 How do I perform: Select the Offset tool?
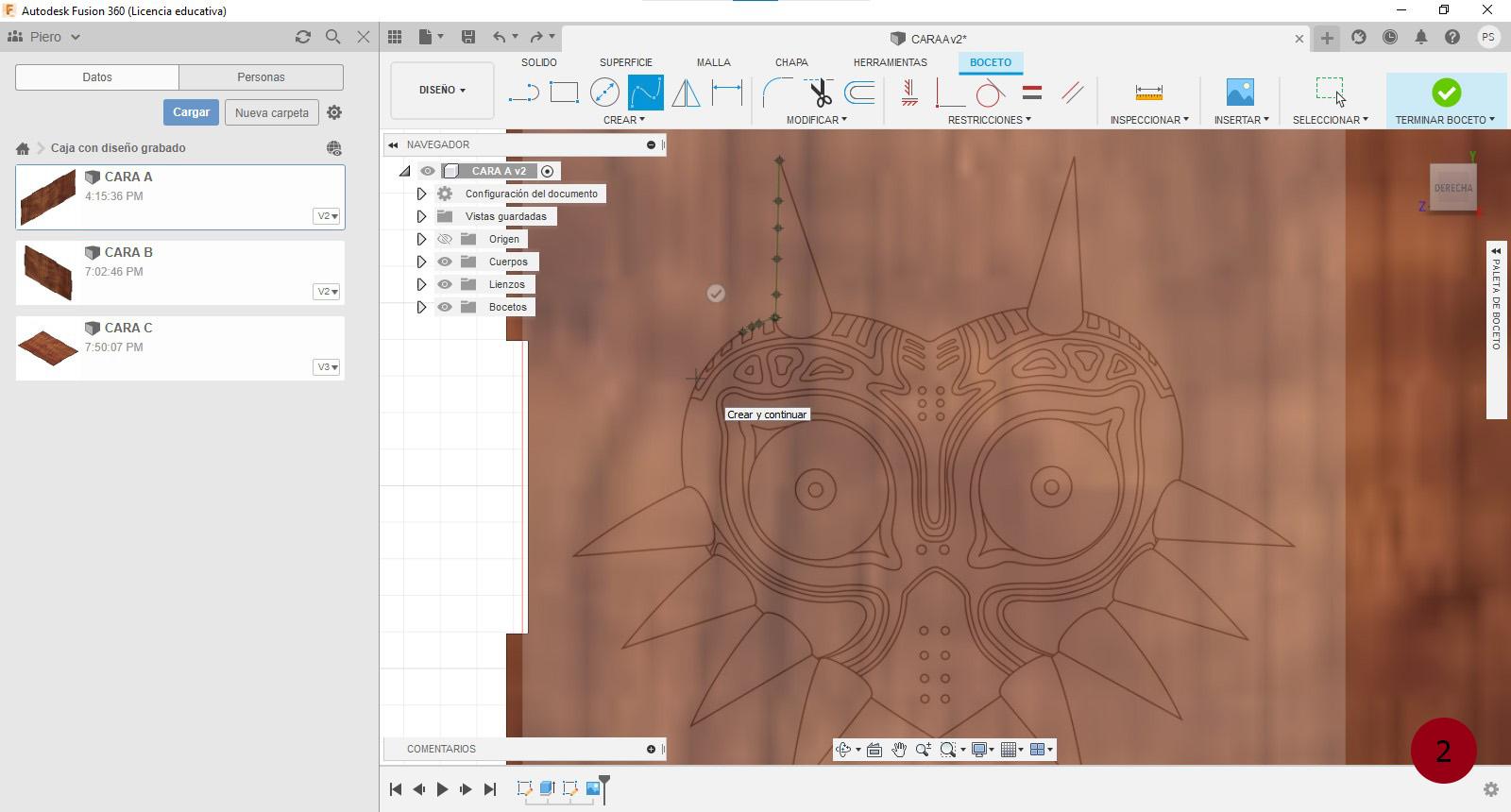(859, 93)
